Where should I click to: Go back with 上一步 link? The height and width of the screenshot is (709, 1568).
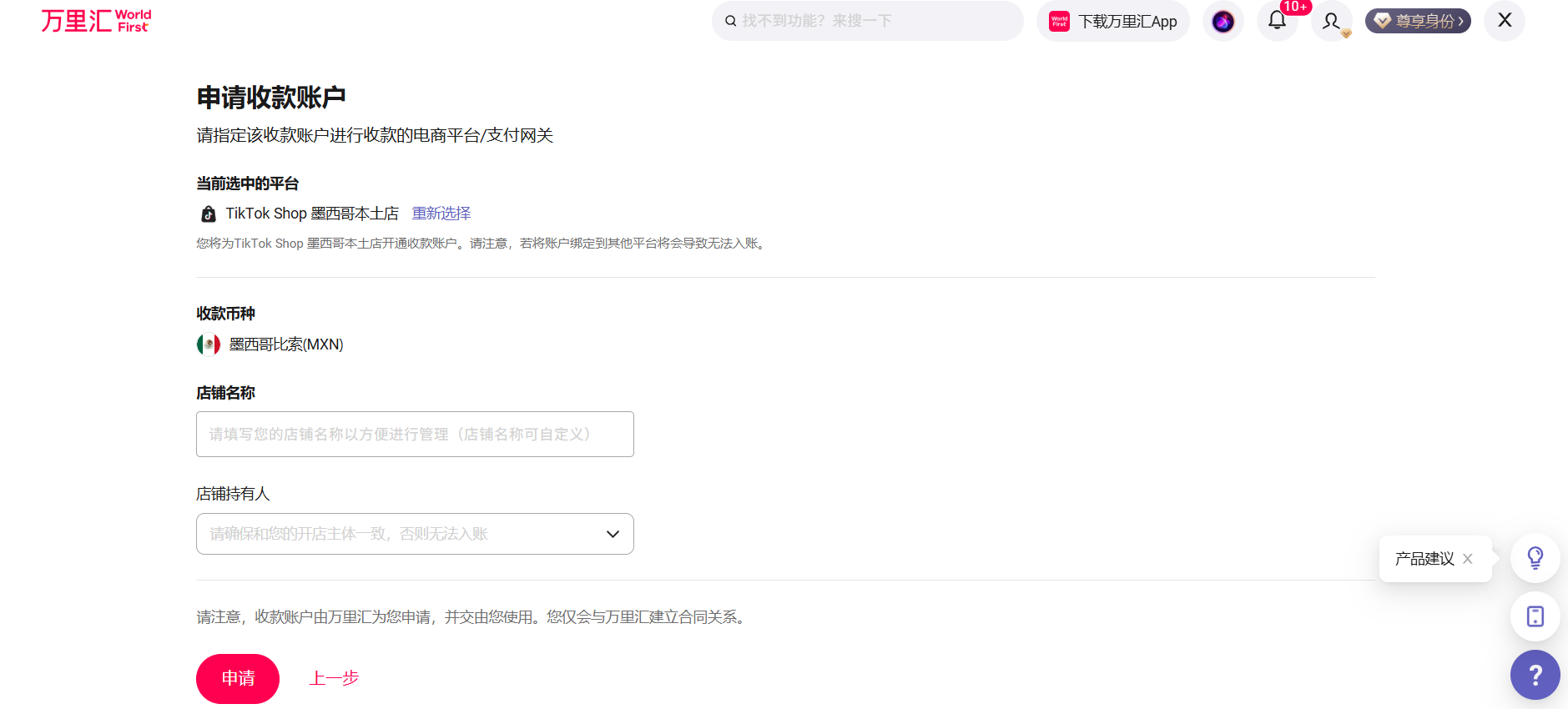click(334, 678)
